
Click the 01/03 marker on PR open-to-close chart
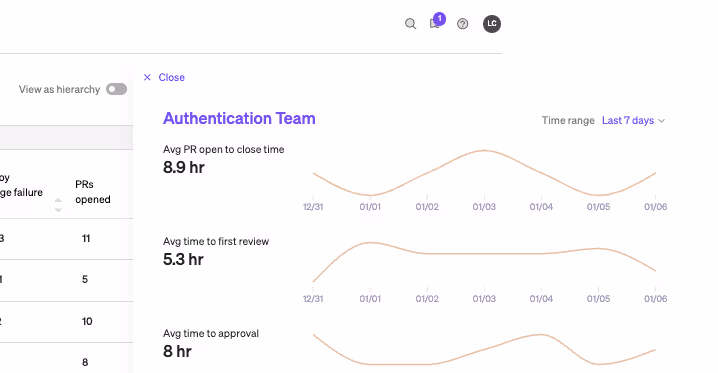pyautogui.click(x=484, y=207)
